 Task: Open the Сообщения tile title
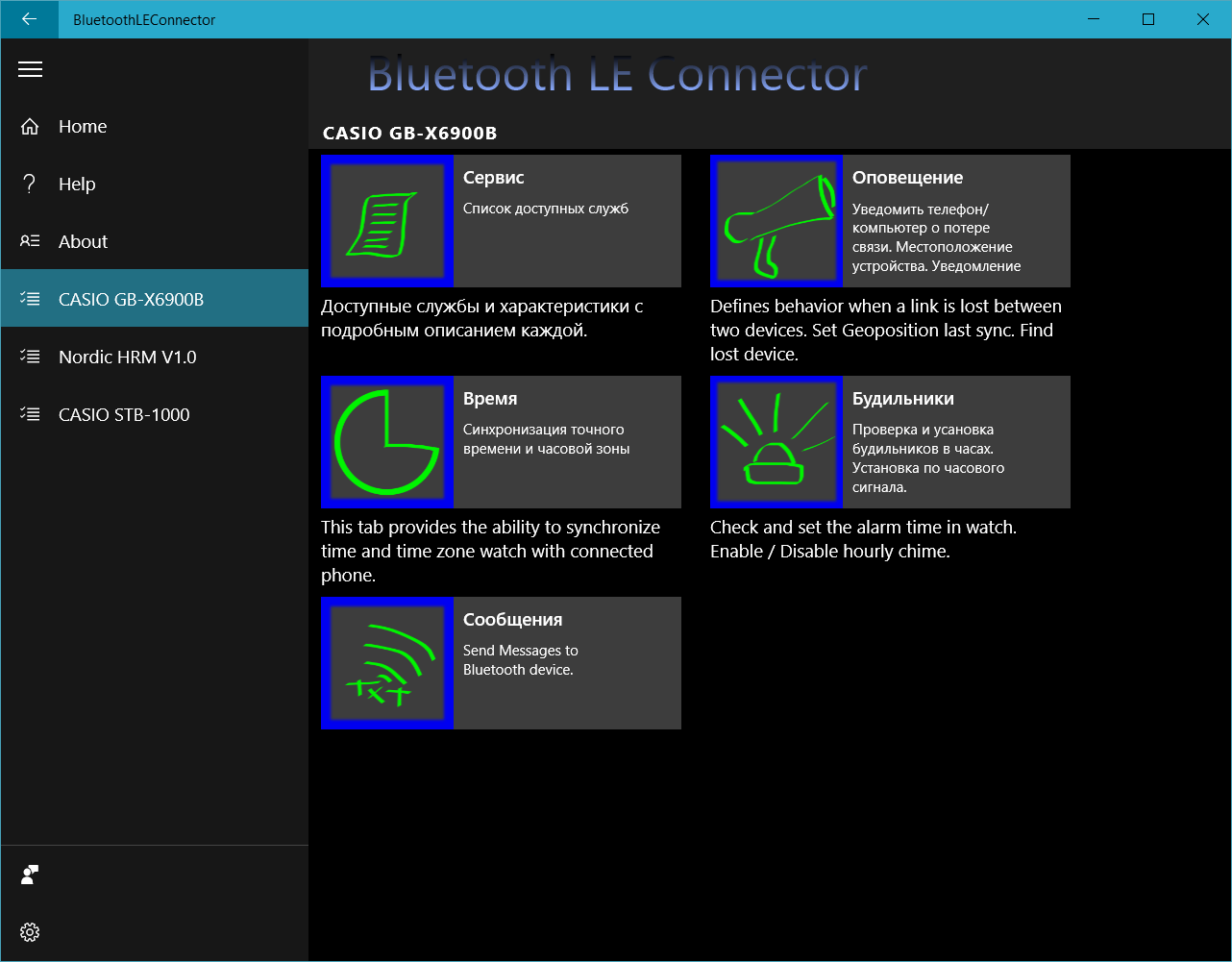[513, 620]
